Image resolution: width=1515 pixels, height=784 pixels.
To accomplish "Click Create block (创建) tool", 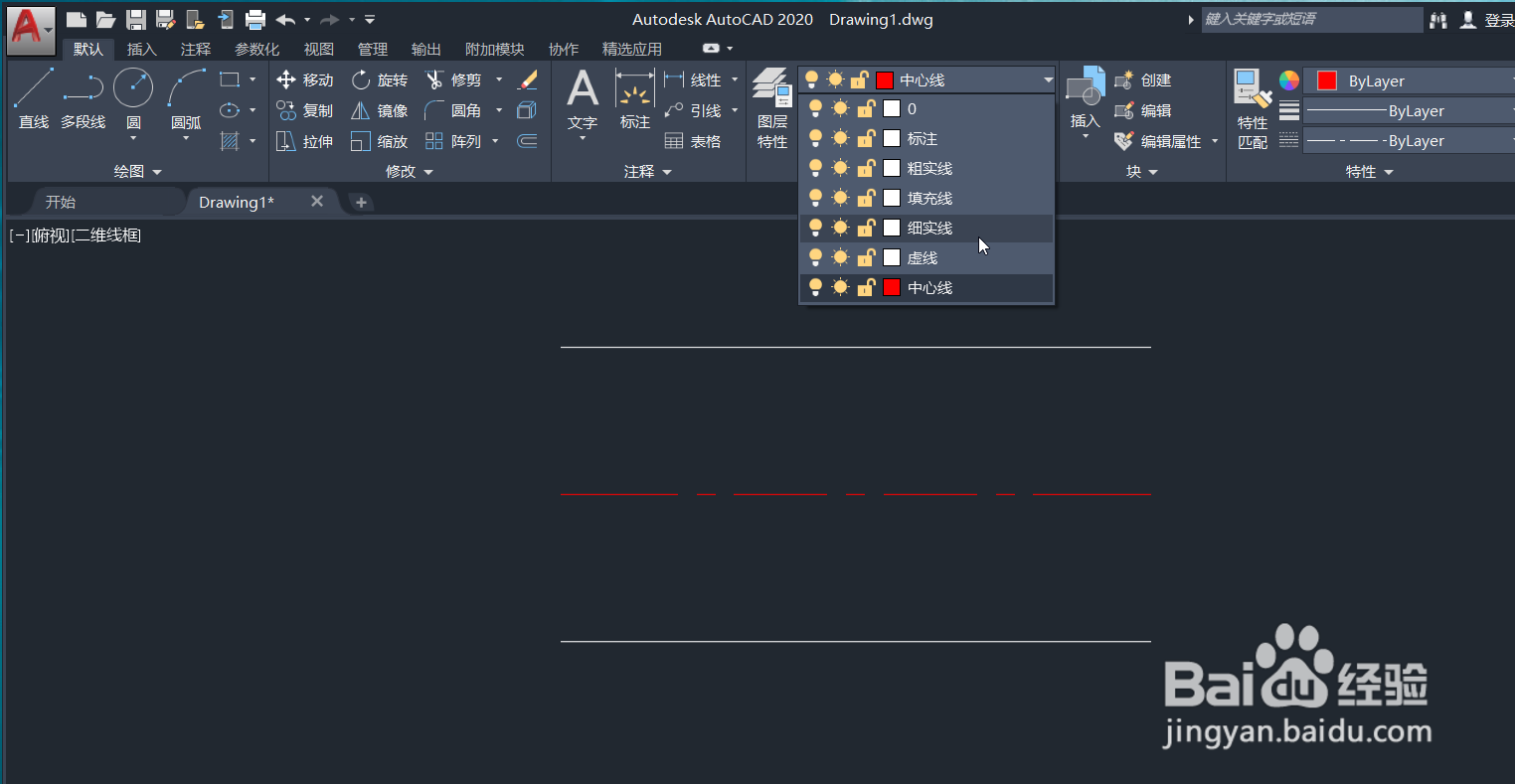I will [1143, 80].
